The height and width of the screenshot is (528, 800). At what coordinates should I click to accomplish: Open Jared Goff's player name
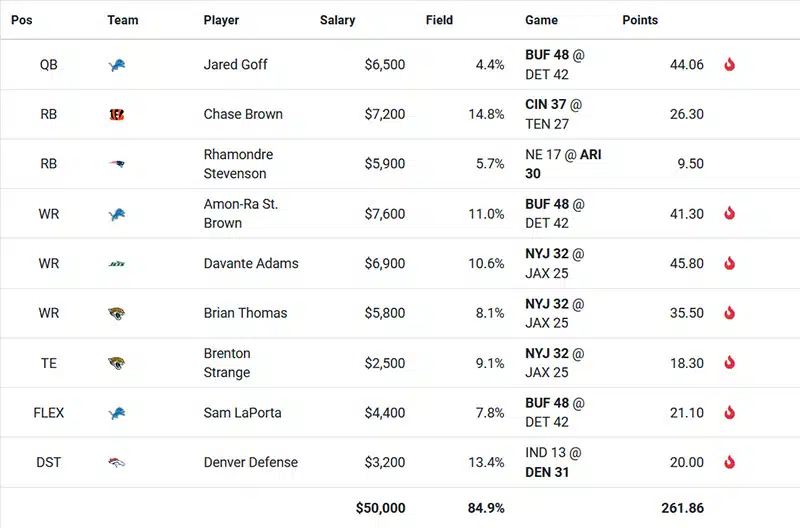coord(235,65)
